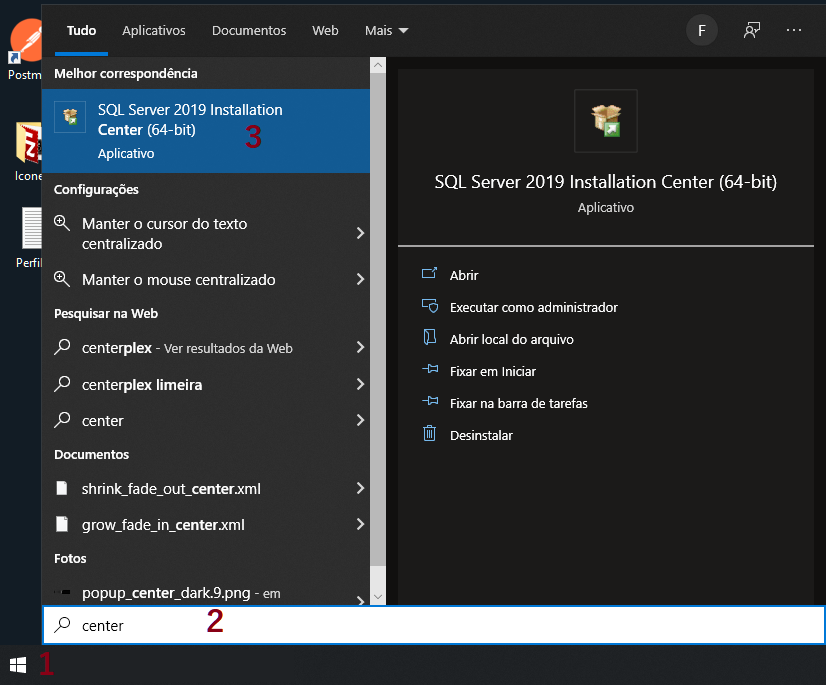Open 'centerplex - Ver resultados da Web' result
This screenshot has height=685, width=826.
206,347
